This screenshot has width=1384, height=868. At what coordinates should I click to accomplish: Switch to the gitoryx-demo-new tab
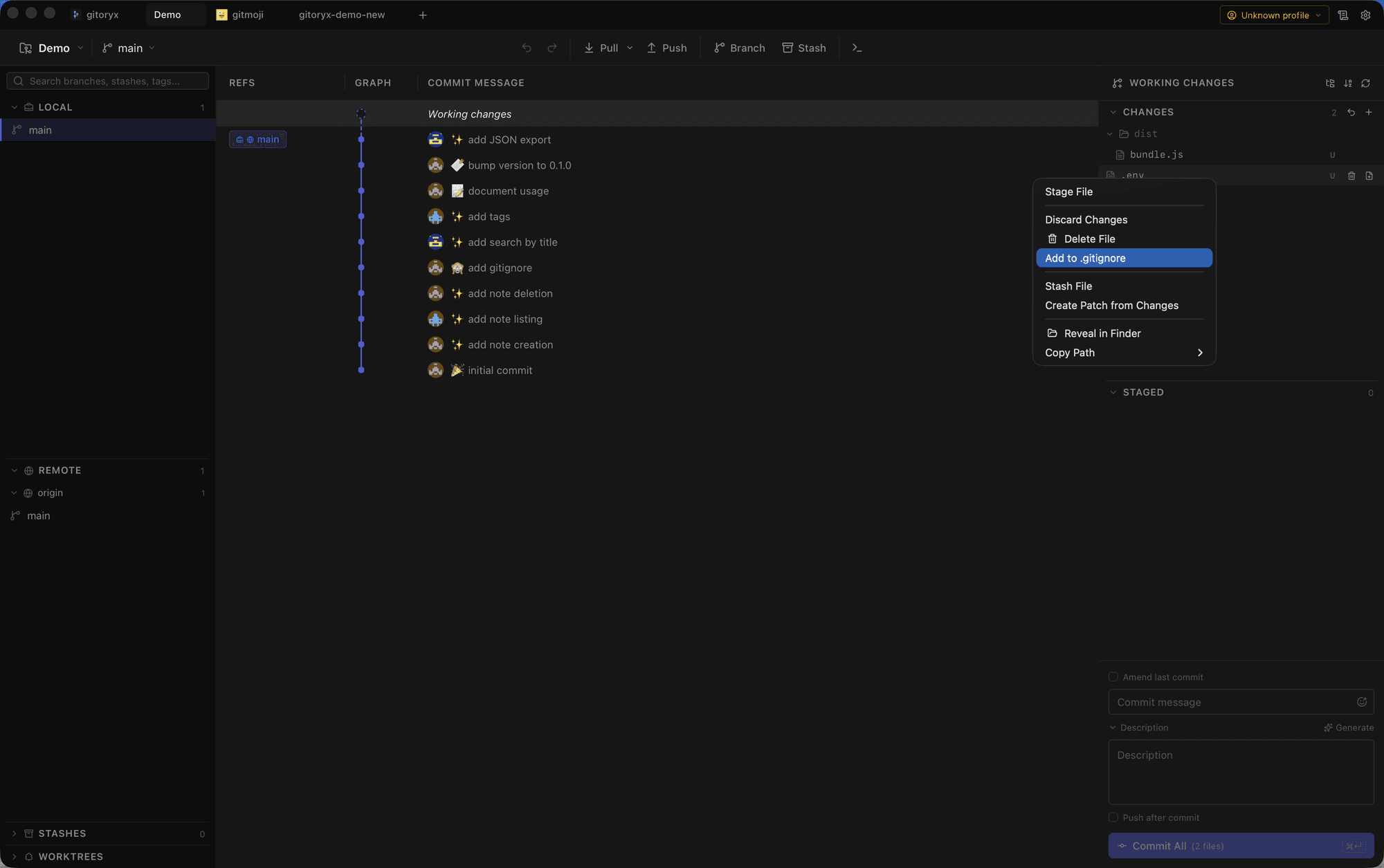[342, 15]
